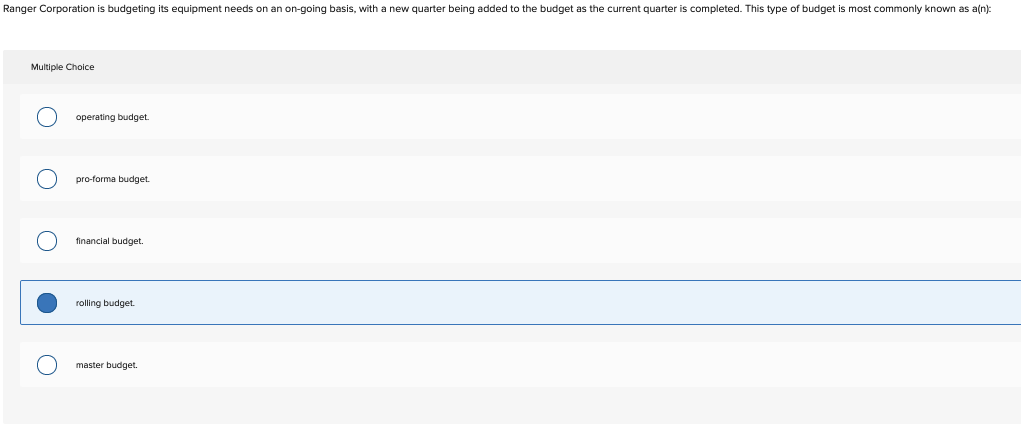The height and width of the screenshot is (428, 1021).
Task: Click the filled rolling budget radio button
Action: pos(47,303)
